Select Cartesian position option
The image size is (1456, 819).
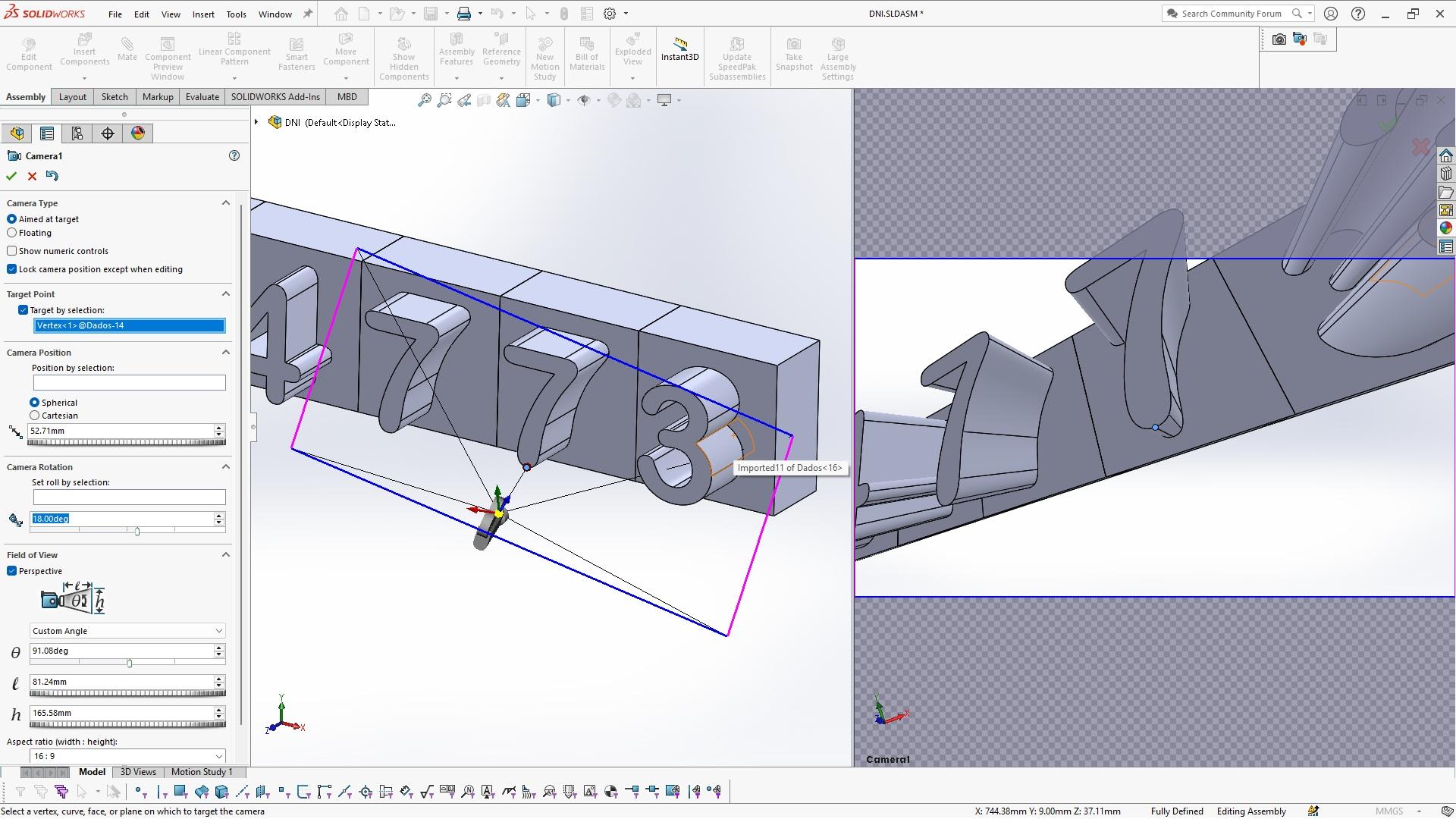tap(35, 416)
